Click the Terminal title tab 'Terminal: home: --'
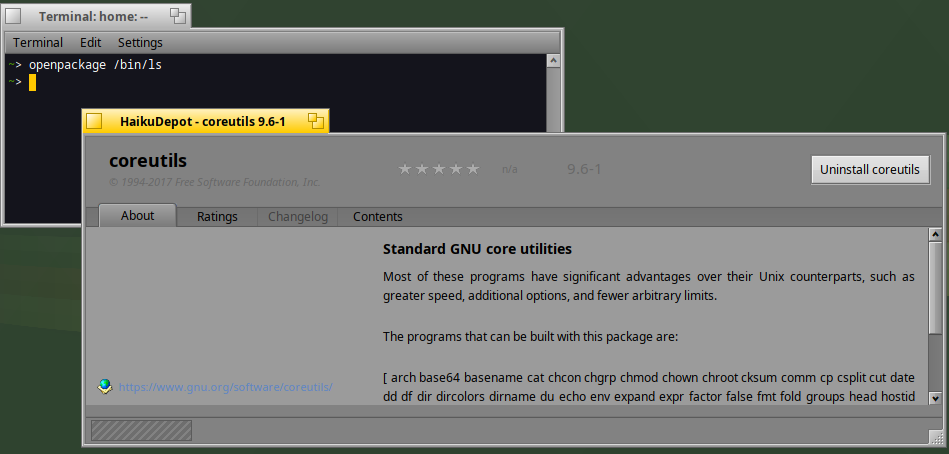Viewport: 949px width, 454px height. (x=93, y=16)
